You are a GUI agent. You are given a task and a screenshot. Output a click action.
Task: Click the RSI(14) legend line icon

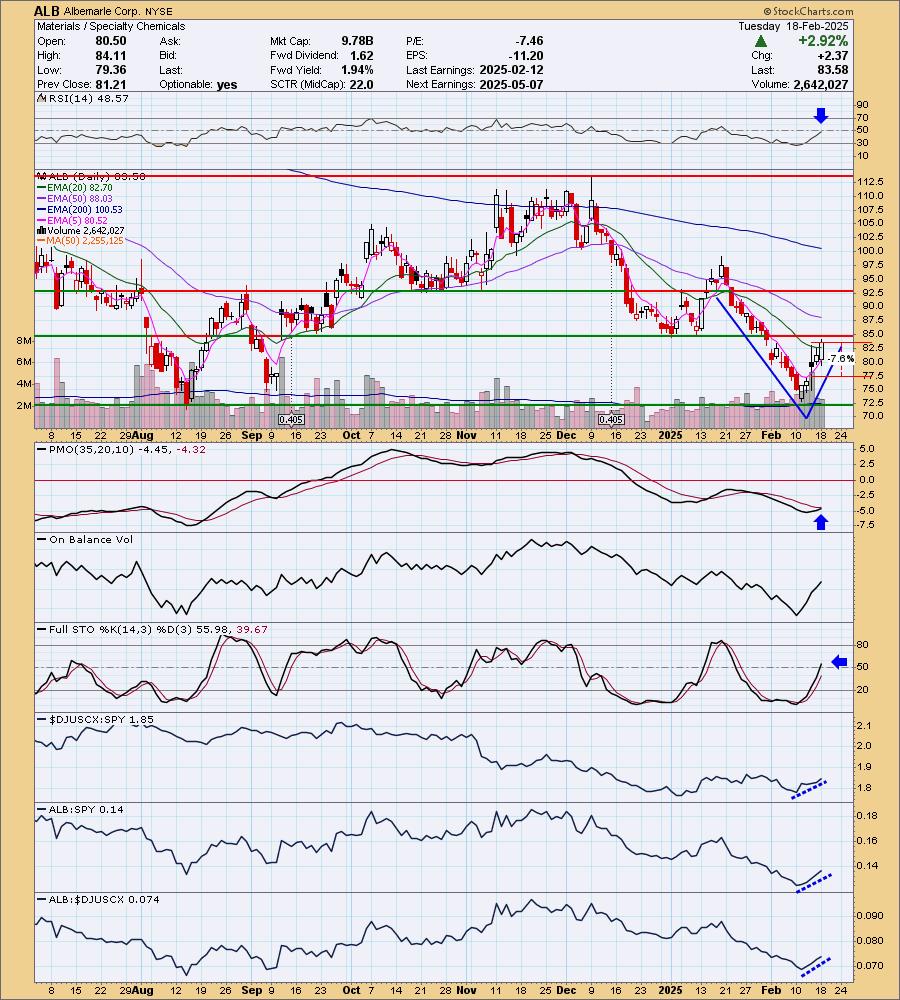(41, 98)
